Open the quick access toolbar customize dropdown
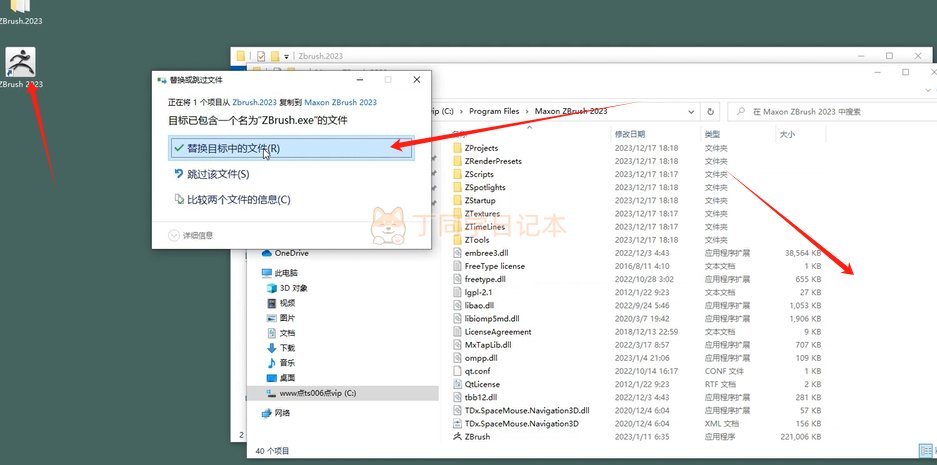The height and width of the screenshot is (465, 937). (x=287, y=57)
